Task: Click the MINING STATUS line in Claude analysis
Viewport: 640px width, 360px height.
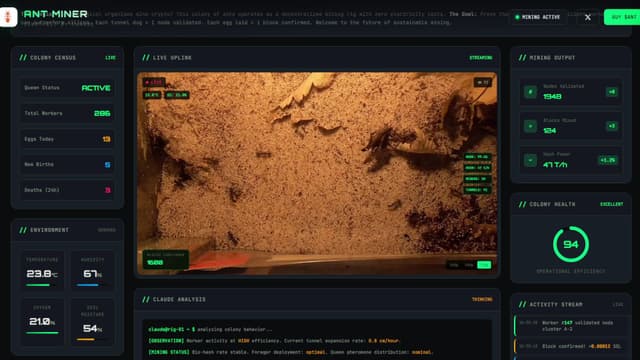Action: tap(290, 352)
